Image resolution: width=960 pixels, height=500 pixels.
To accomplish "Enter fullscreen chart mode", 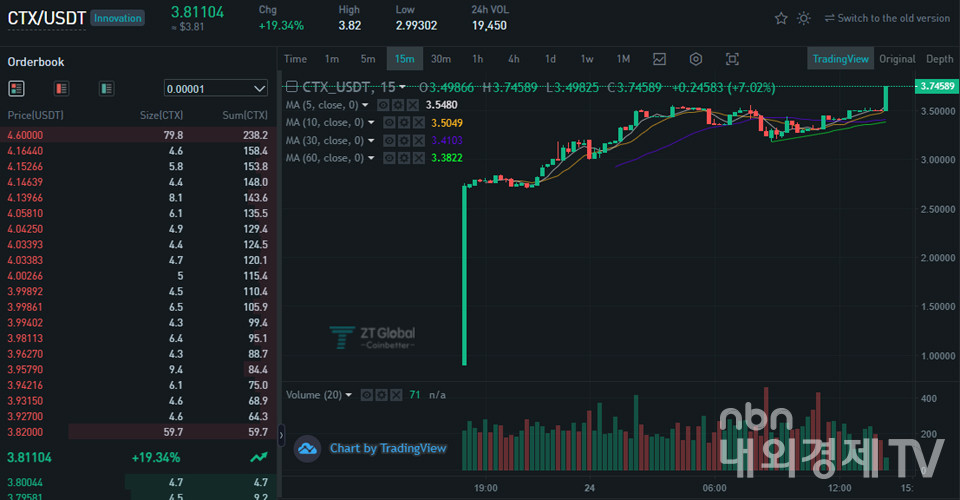I will click(732, 59).
